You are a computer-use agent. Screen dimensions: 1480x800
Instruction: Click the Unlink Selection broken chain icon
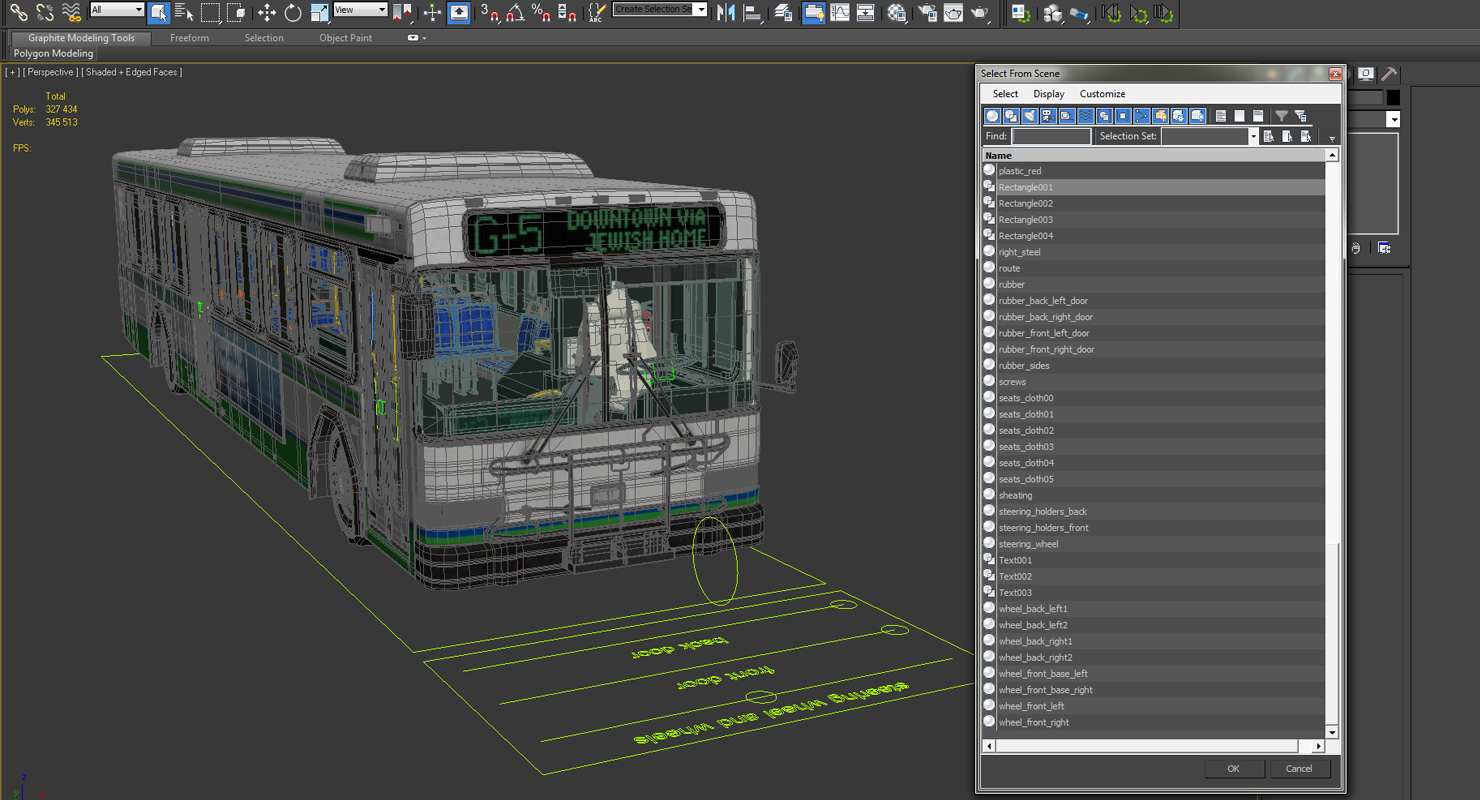44,12
